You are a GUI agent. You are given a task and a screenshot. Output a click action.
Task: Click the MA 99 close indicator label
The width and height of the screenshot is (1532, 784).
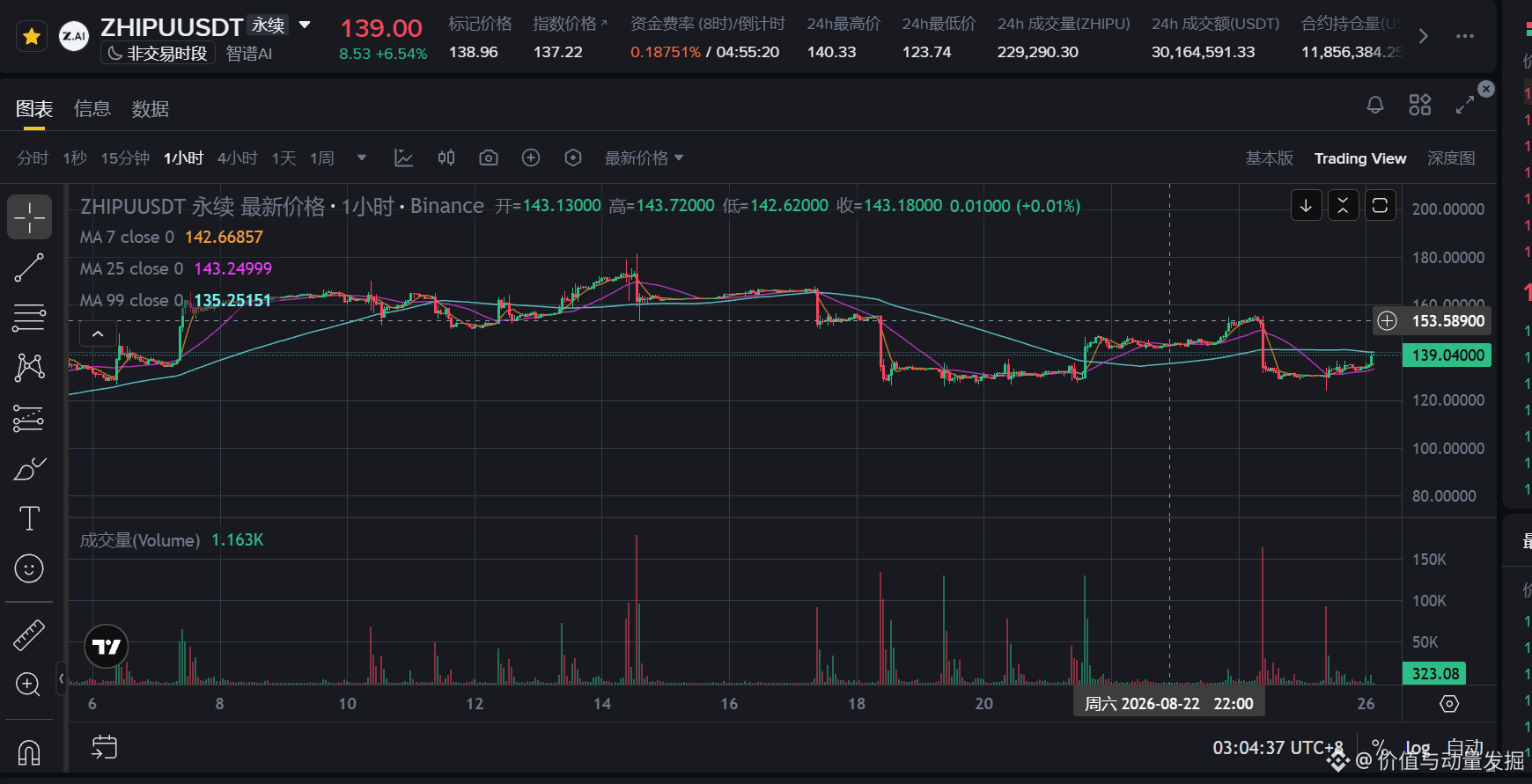coord(131,300)
